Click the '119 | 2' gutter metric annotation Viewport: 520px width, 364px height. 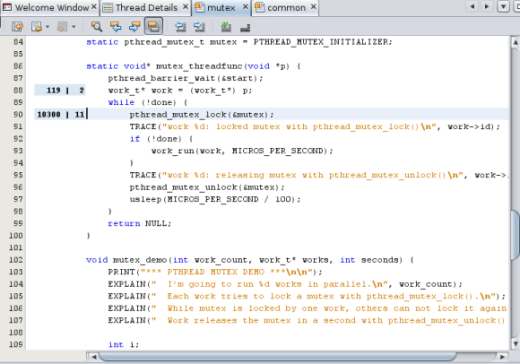pyautogui.click(x=60, y=90)
